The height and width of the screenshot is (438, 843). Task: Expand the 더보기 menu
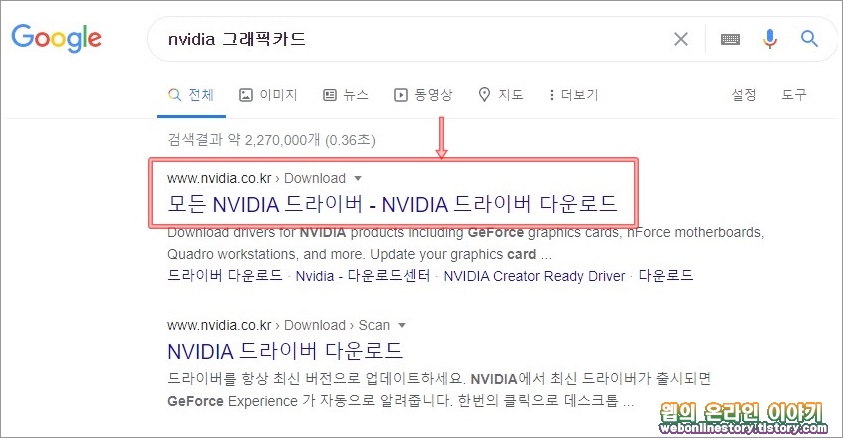573,95
